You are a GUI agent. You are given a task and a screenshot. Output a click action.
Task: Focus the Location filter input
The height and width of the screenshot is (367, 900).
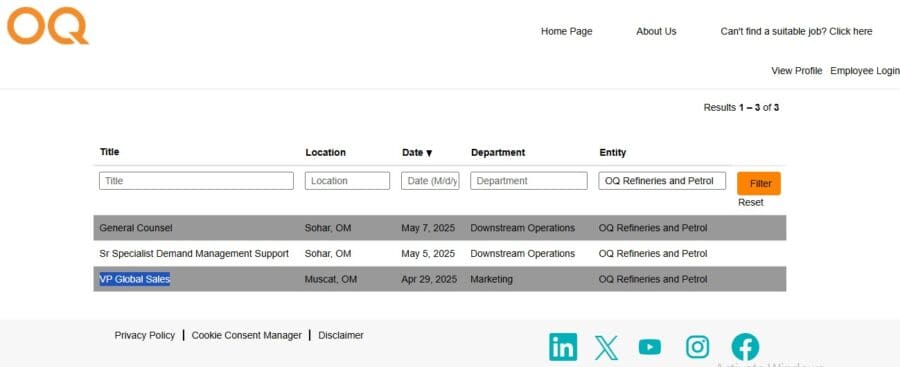pyautogui.click(x=347, y=181)
